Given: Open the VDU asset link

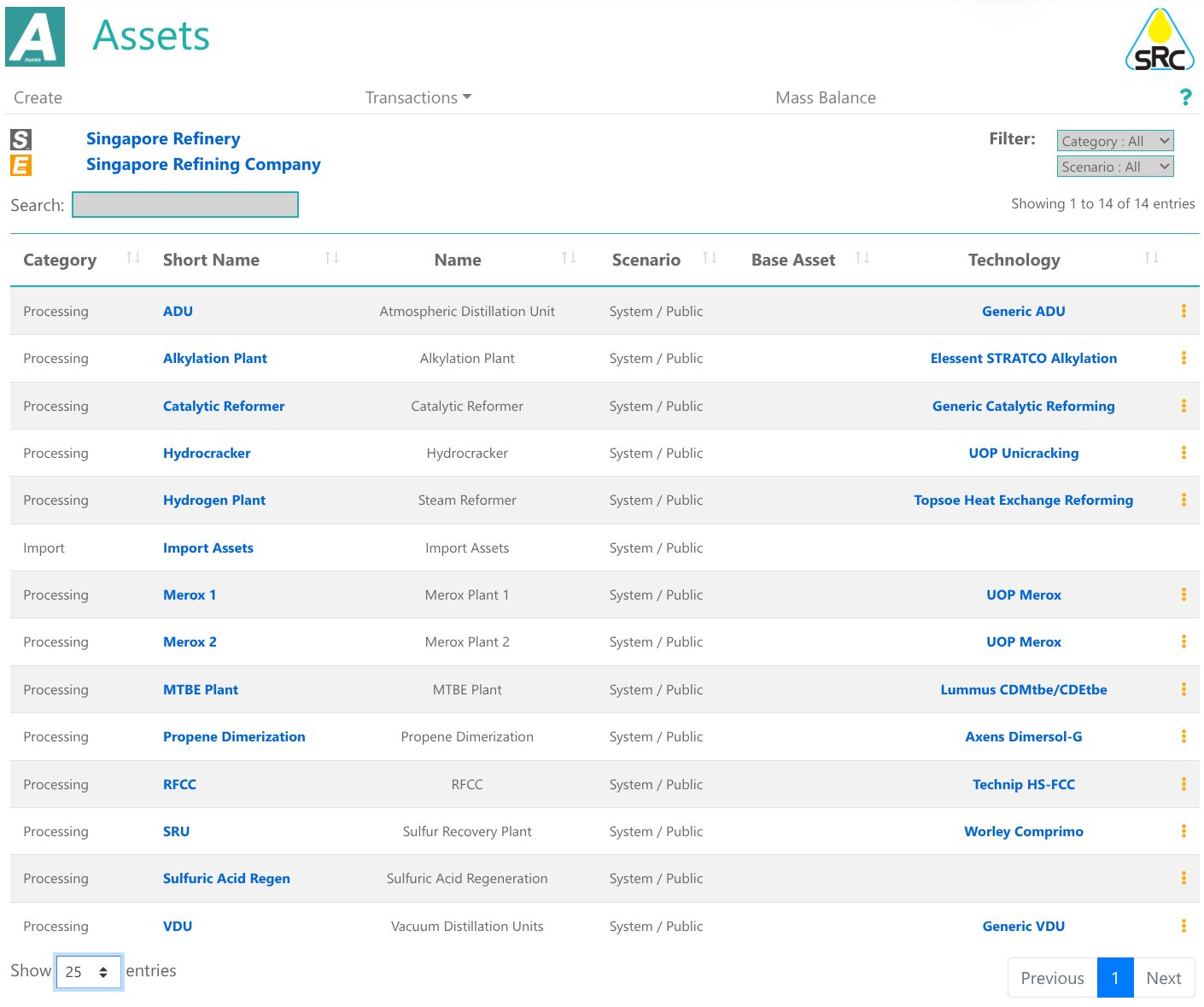Looking at the screenshot, I should click(178, 926).
